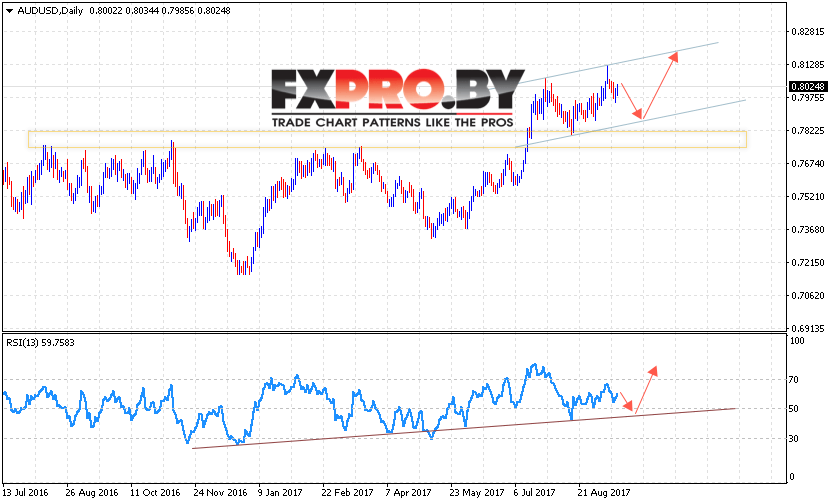Select the 0.69135 price axis label

(x=808, y=328)
